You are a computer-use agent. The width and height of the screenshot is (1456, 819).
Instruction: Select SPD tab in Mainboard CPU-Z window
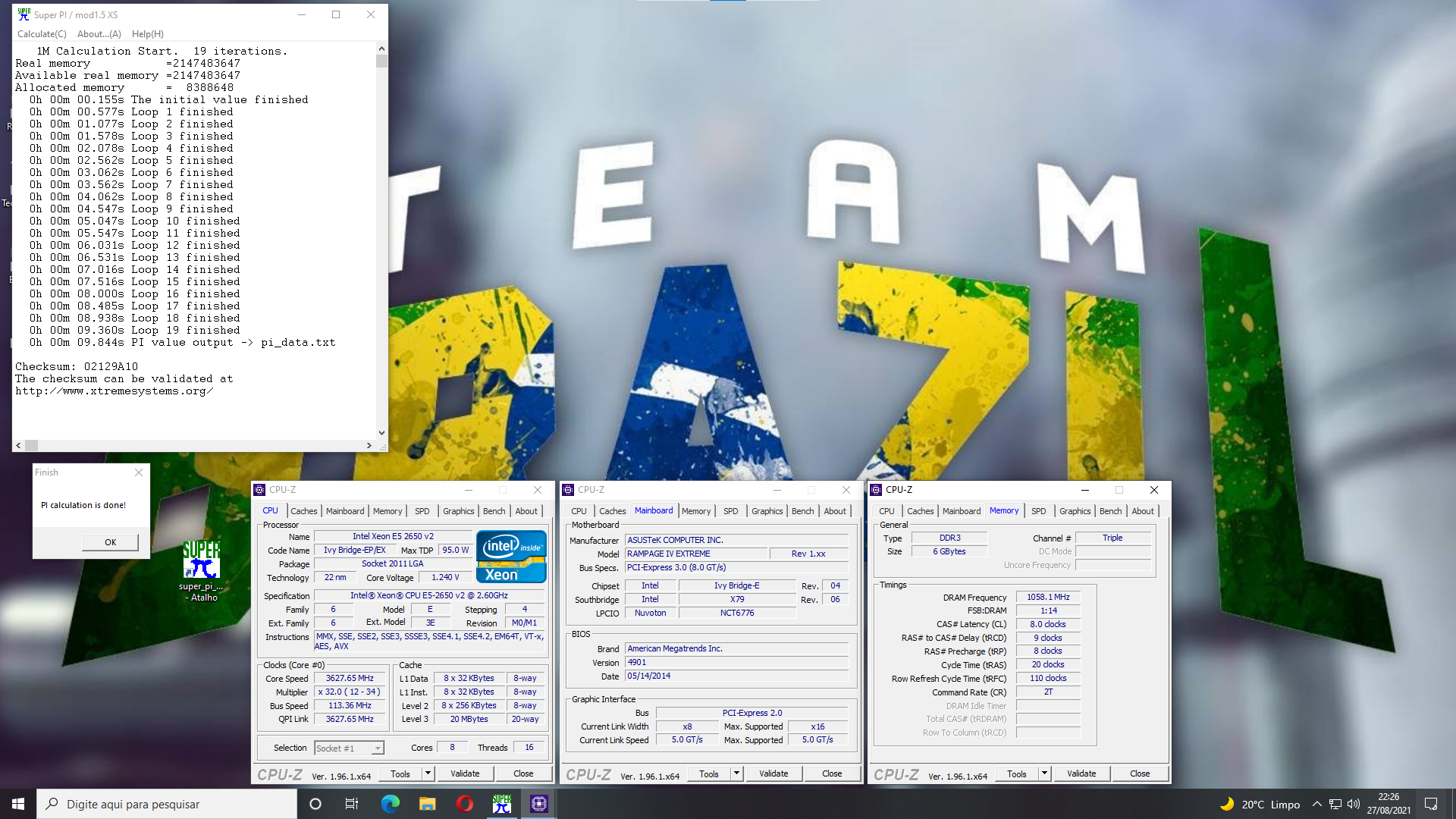731,511
